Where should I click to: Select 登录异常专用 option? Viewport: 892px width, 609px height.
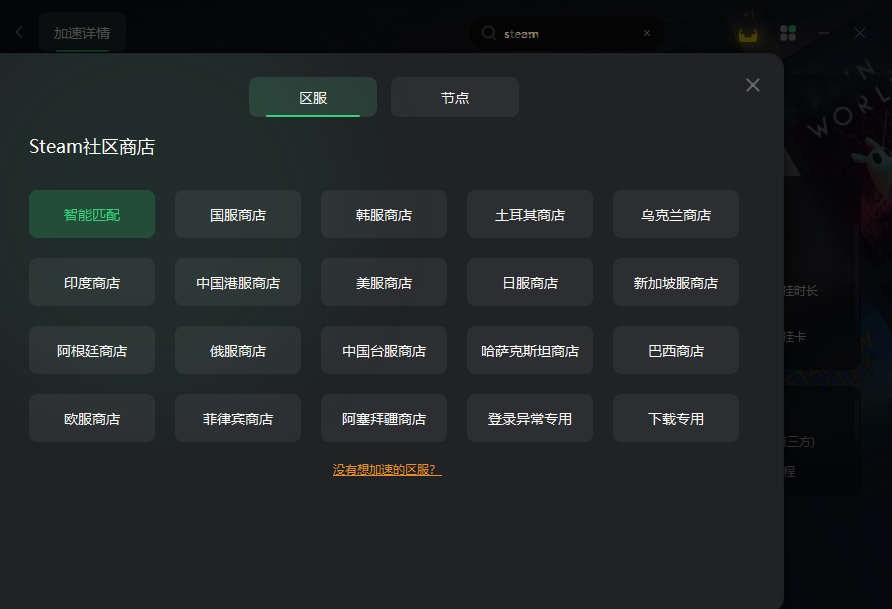coord(530,418)
